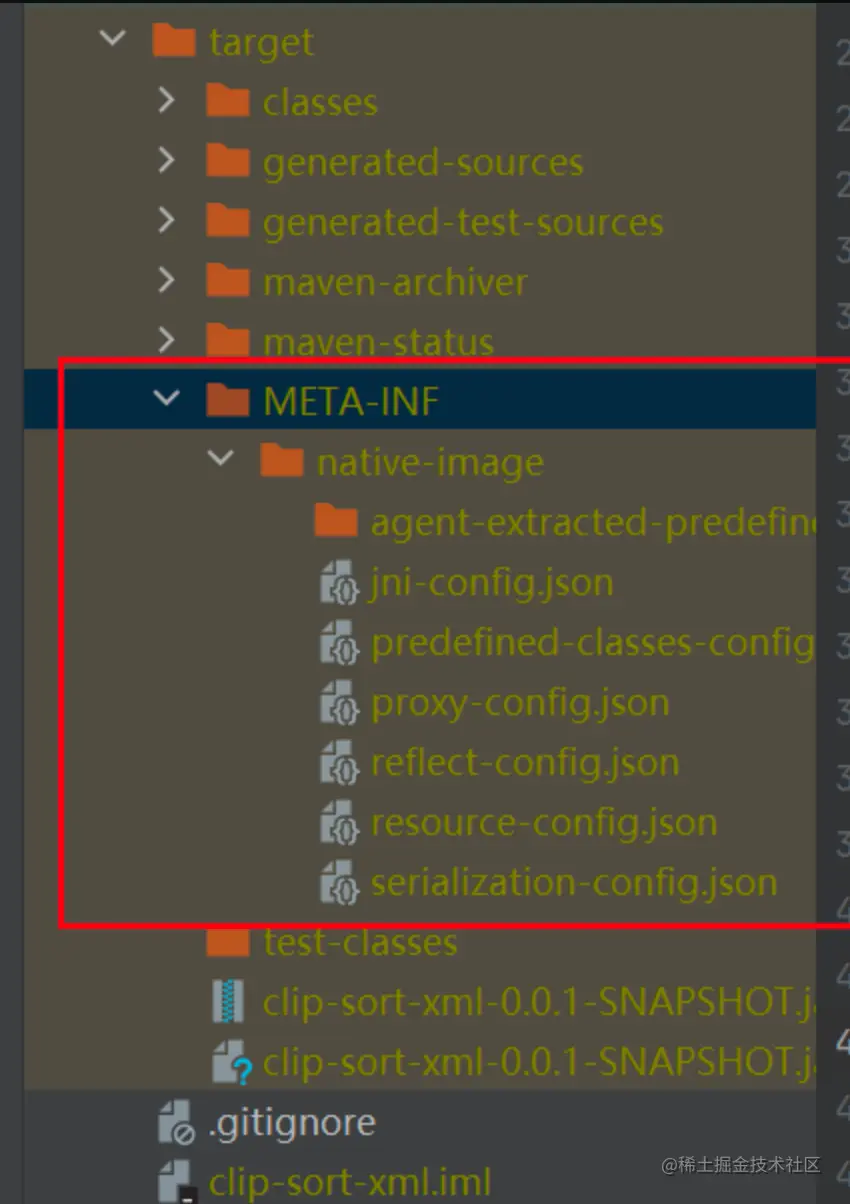Expand the classes folder
The image size is (850, 1204).
167,100
